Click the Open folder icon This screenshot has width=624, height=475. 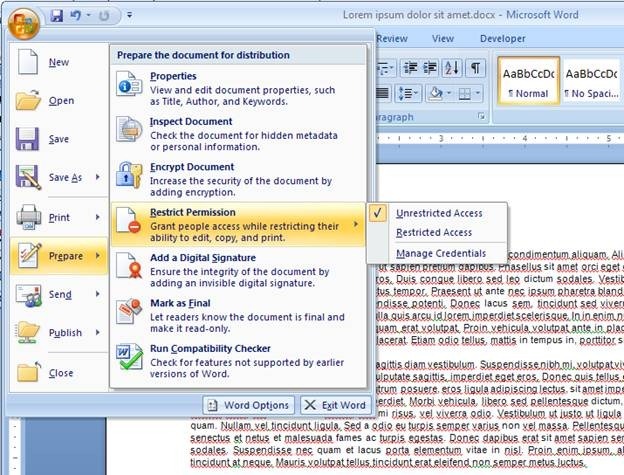click(28, 100)
